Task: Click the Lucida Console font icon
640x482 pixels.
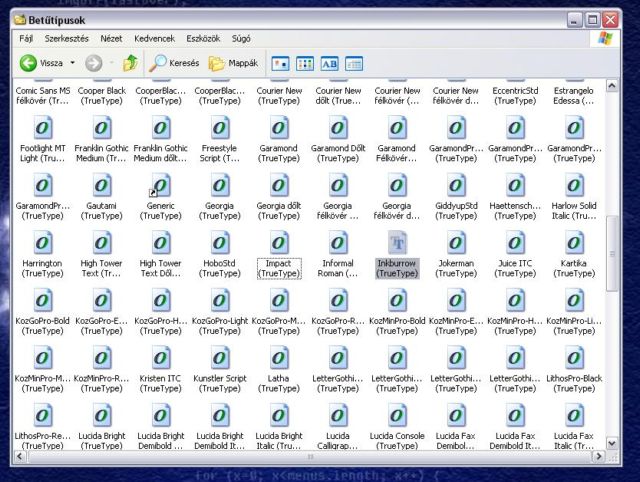Action: (x=397, y=416)
